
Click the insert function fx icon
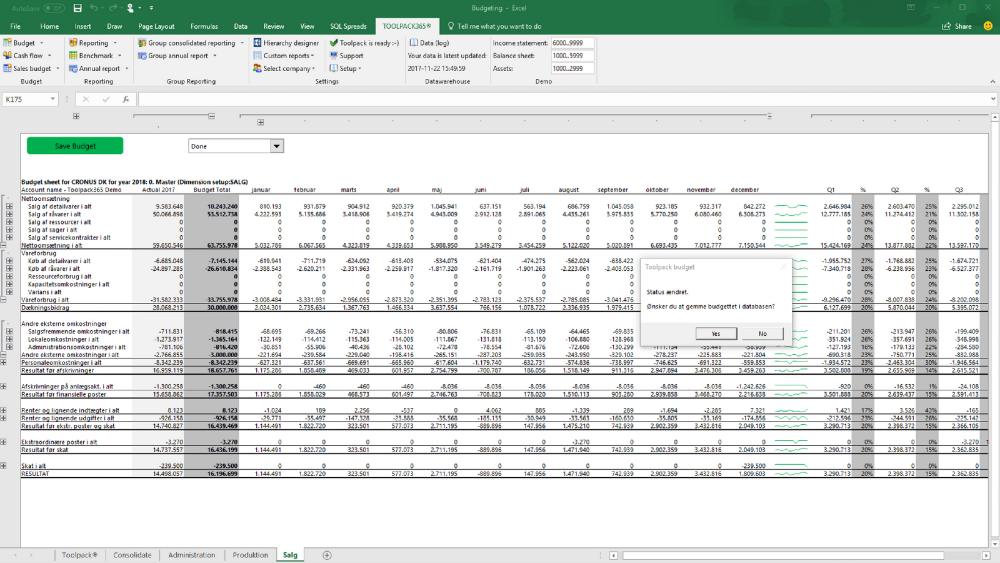click(126, 100)
